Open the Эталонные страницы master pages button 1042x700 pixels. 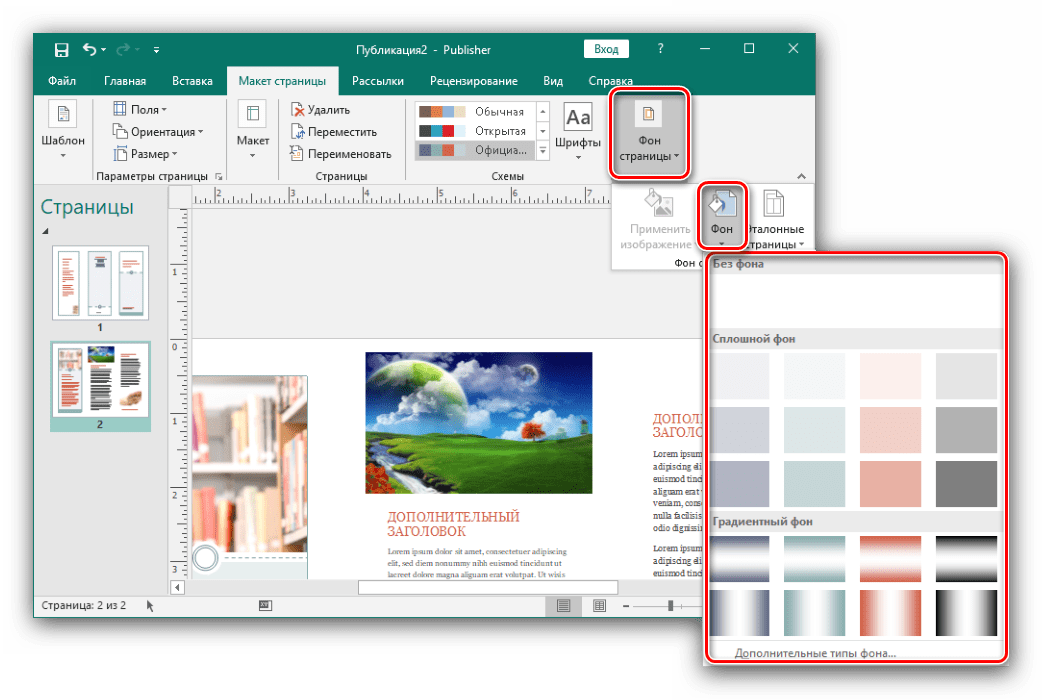point(775,219)
